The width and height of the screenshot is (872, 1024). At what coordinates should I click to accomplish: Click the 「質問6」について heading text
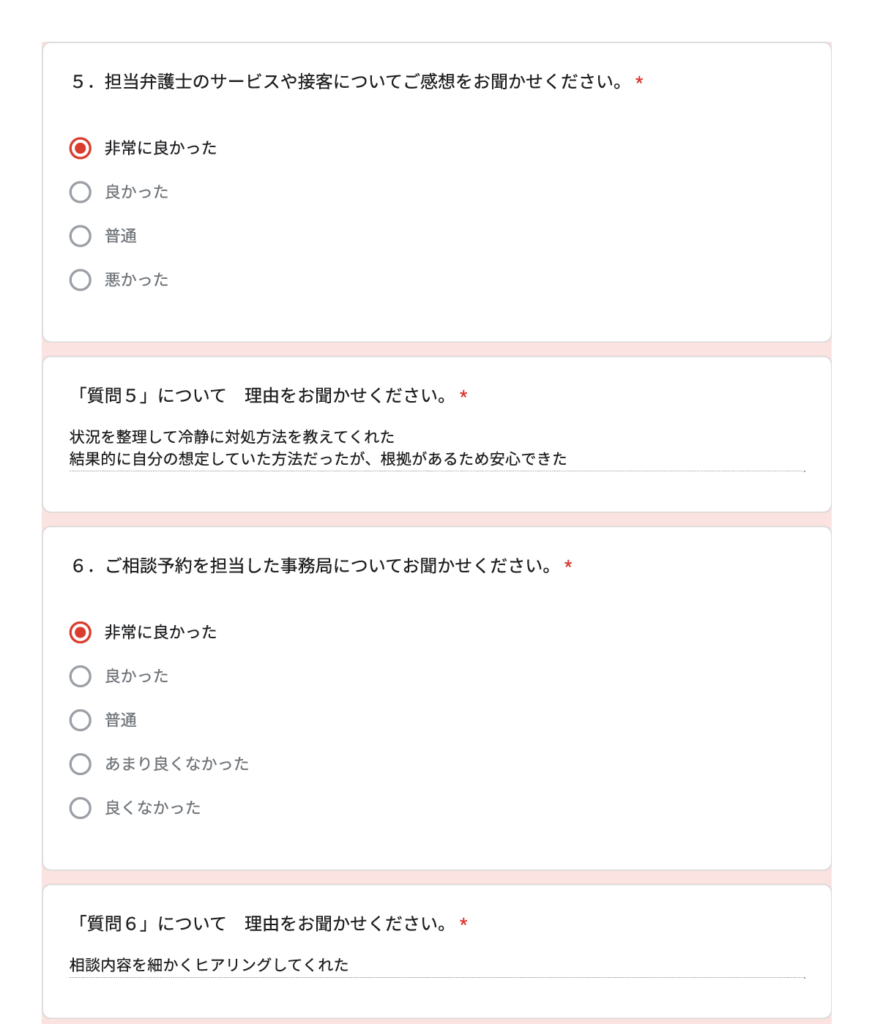pos(260,923)
